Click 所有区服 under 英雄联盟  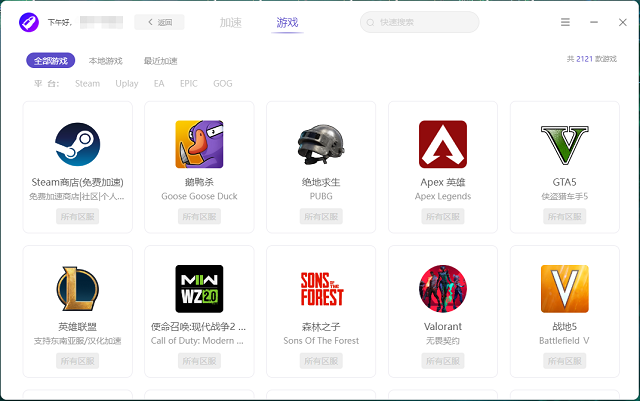click(x=78, y=361)
